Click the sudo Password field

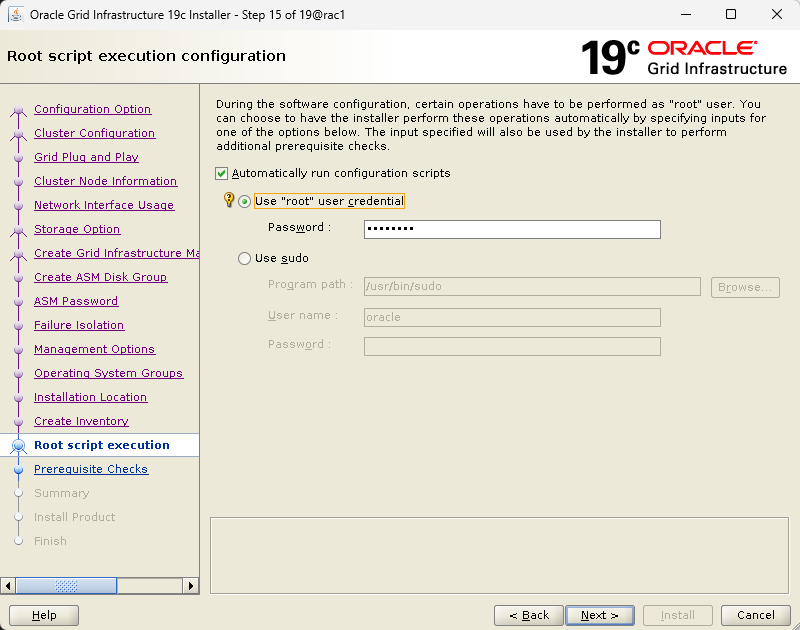512,346
